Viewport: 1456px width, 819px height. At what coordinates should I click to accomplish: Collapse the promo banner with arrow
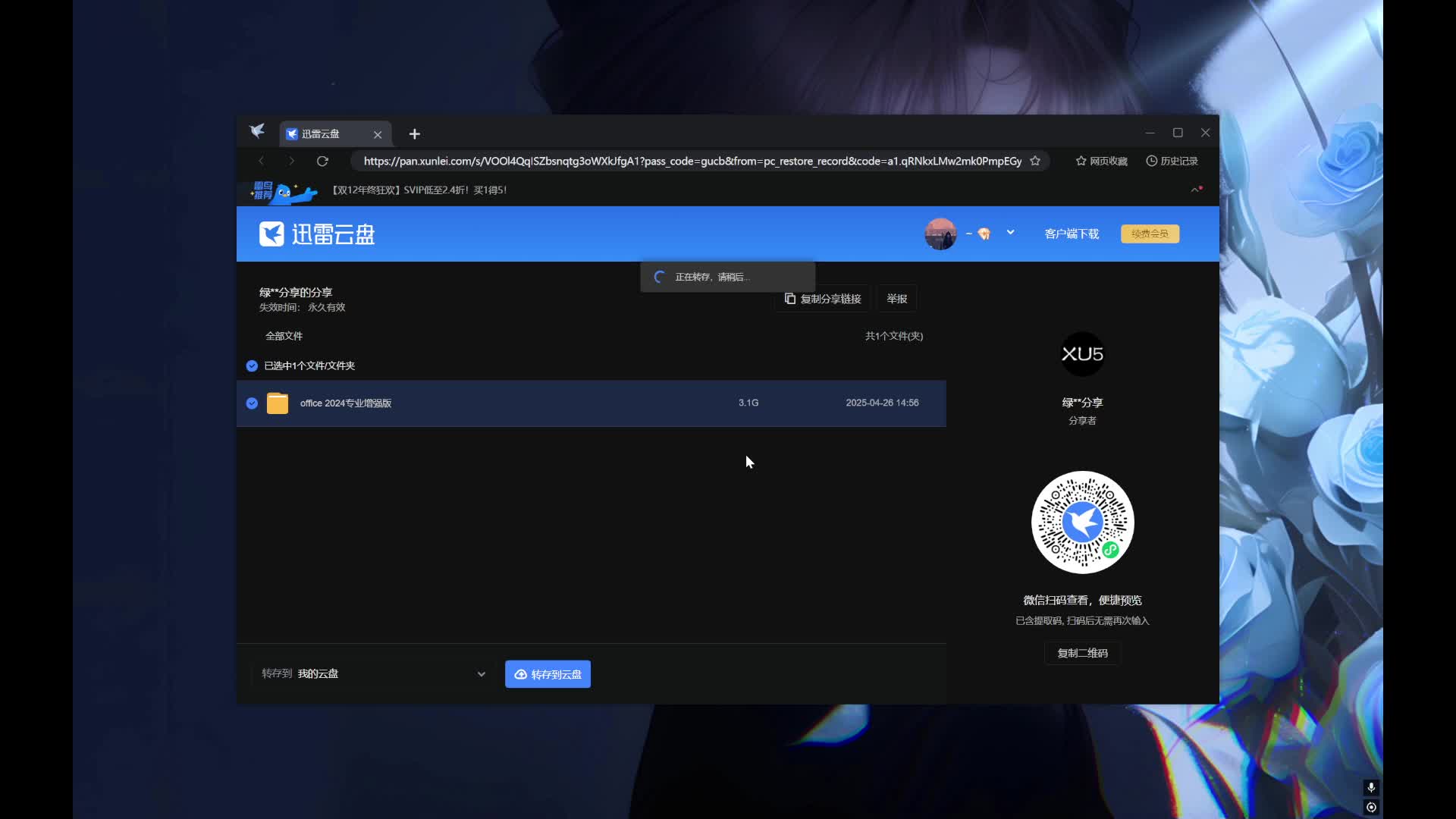point(1196,190)
